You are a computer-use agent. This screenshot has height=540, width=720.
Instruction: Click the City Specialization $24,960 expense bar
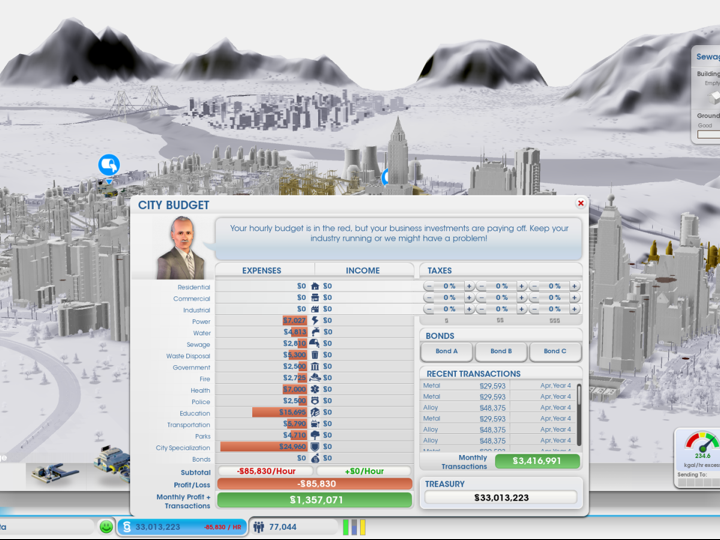point(264,447)
